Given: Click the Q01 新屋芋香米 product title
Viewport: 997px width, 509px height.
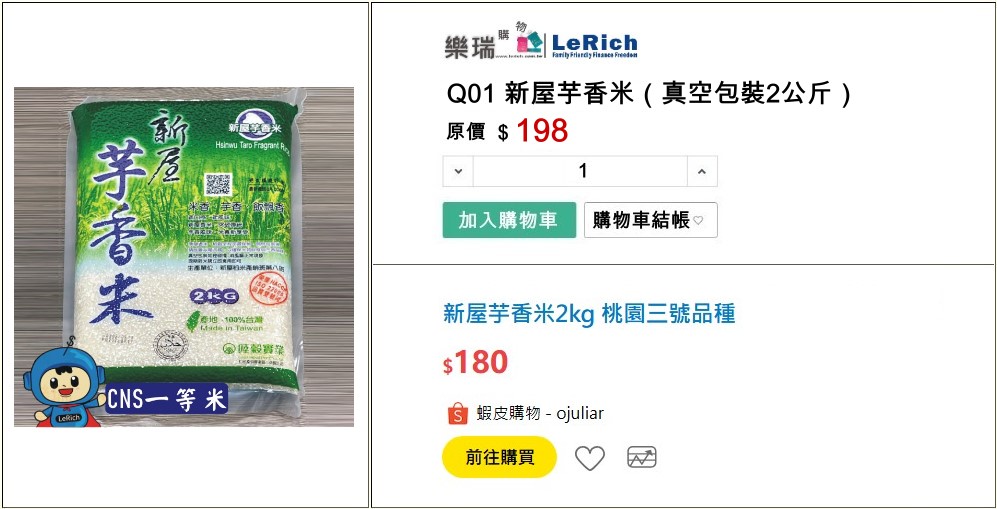Looking at the screenshot, I should click(649, 95).
